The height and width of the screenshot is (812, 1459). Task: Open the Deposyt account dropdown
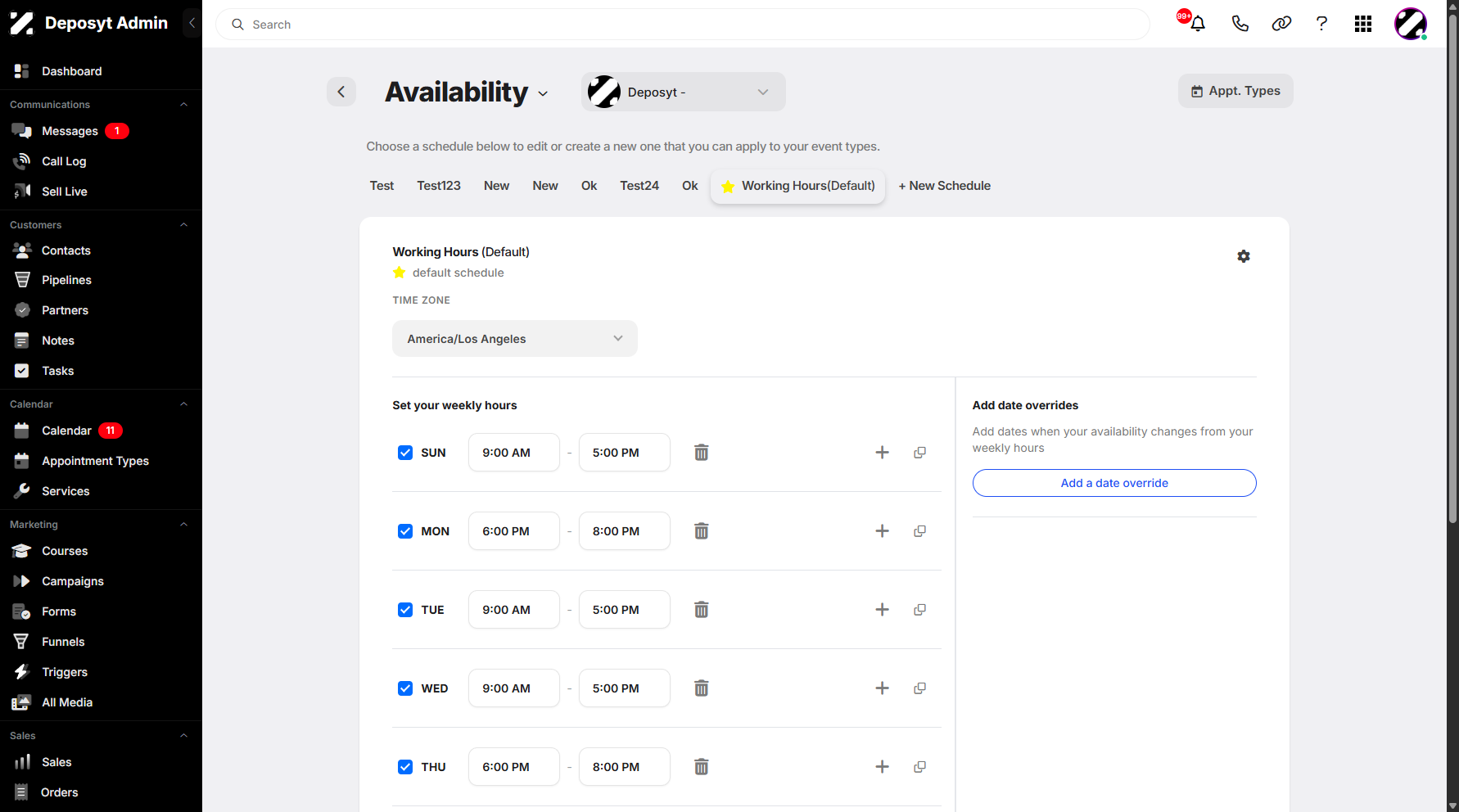(684, 92)
